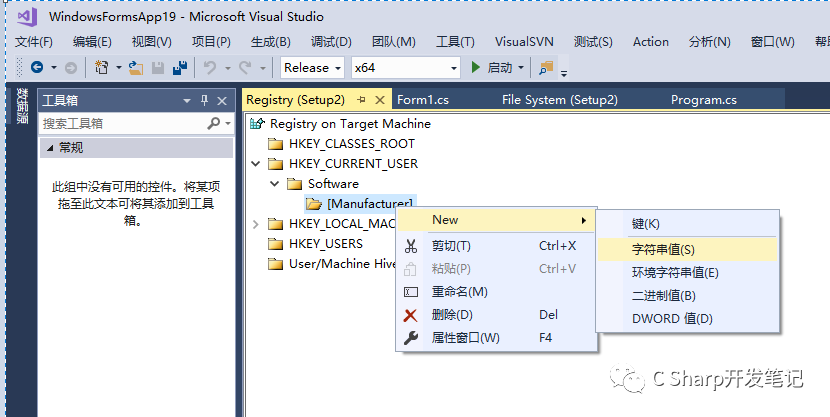The height and width of the screenshot is (417, 830).
Task: Select 重命名(M) in the context menu
Action: [x=497, y=292]
